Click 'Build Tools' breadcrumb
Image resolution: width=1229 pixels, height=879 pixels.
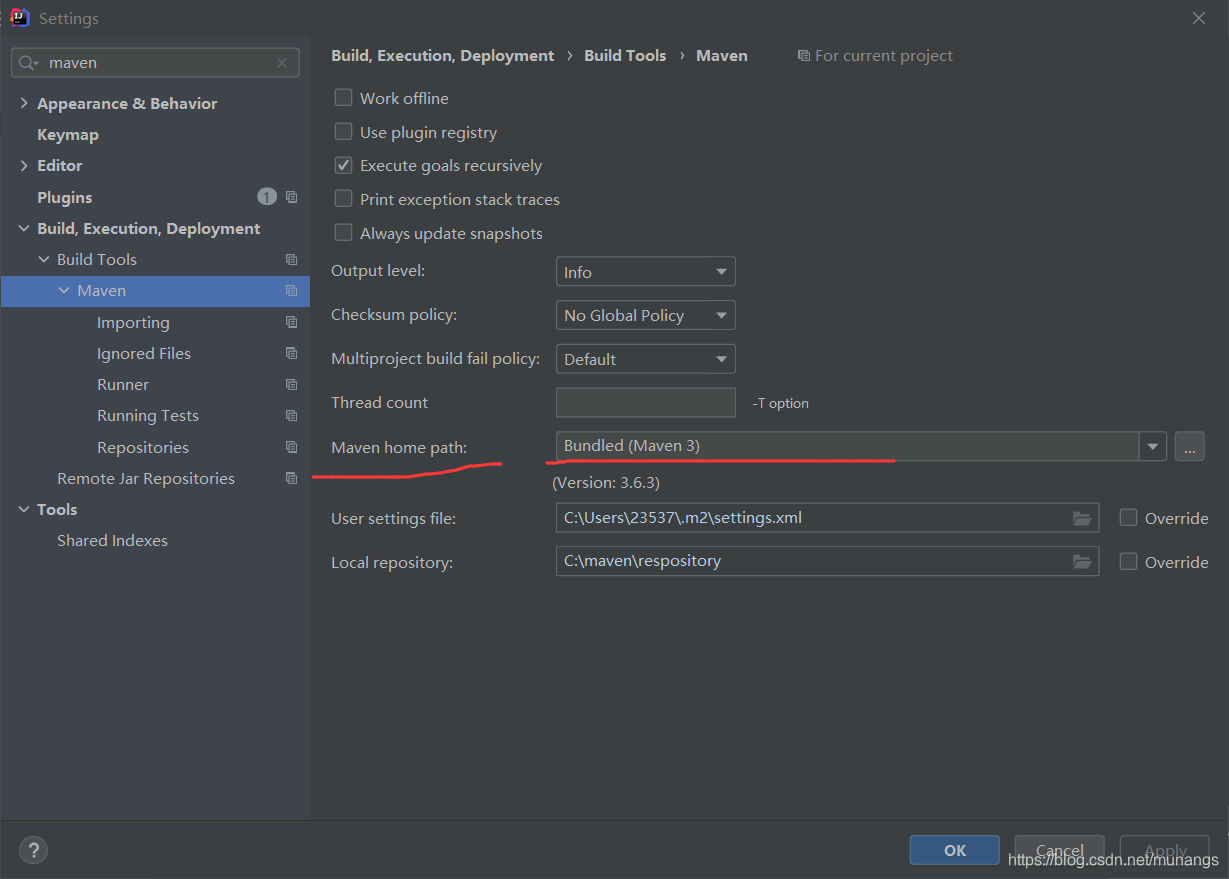coord(625,56)
